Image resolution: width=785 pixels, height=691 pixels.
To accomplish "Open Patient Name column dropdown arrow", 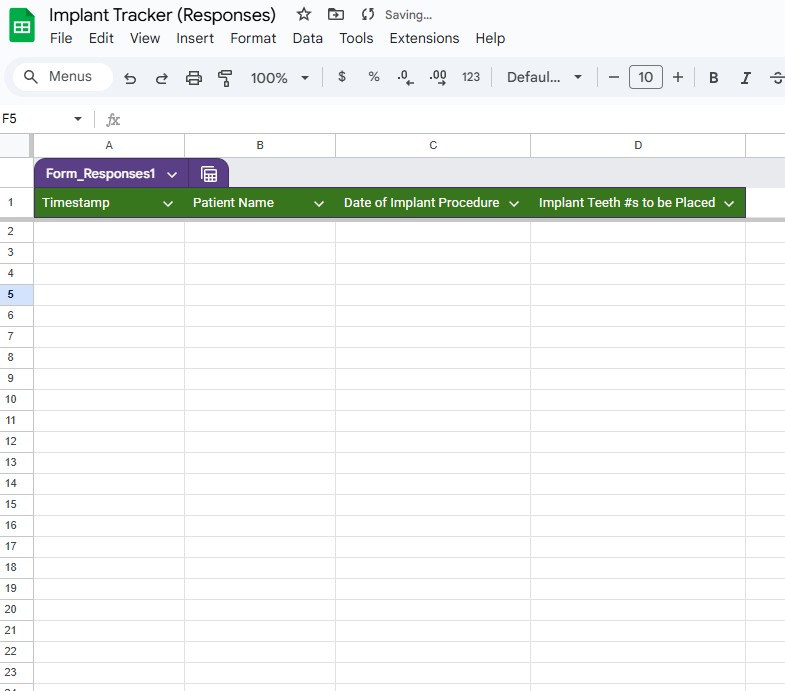I will pos(318,203).
